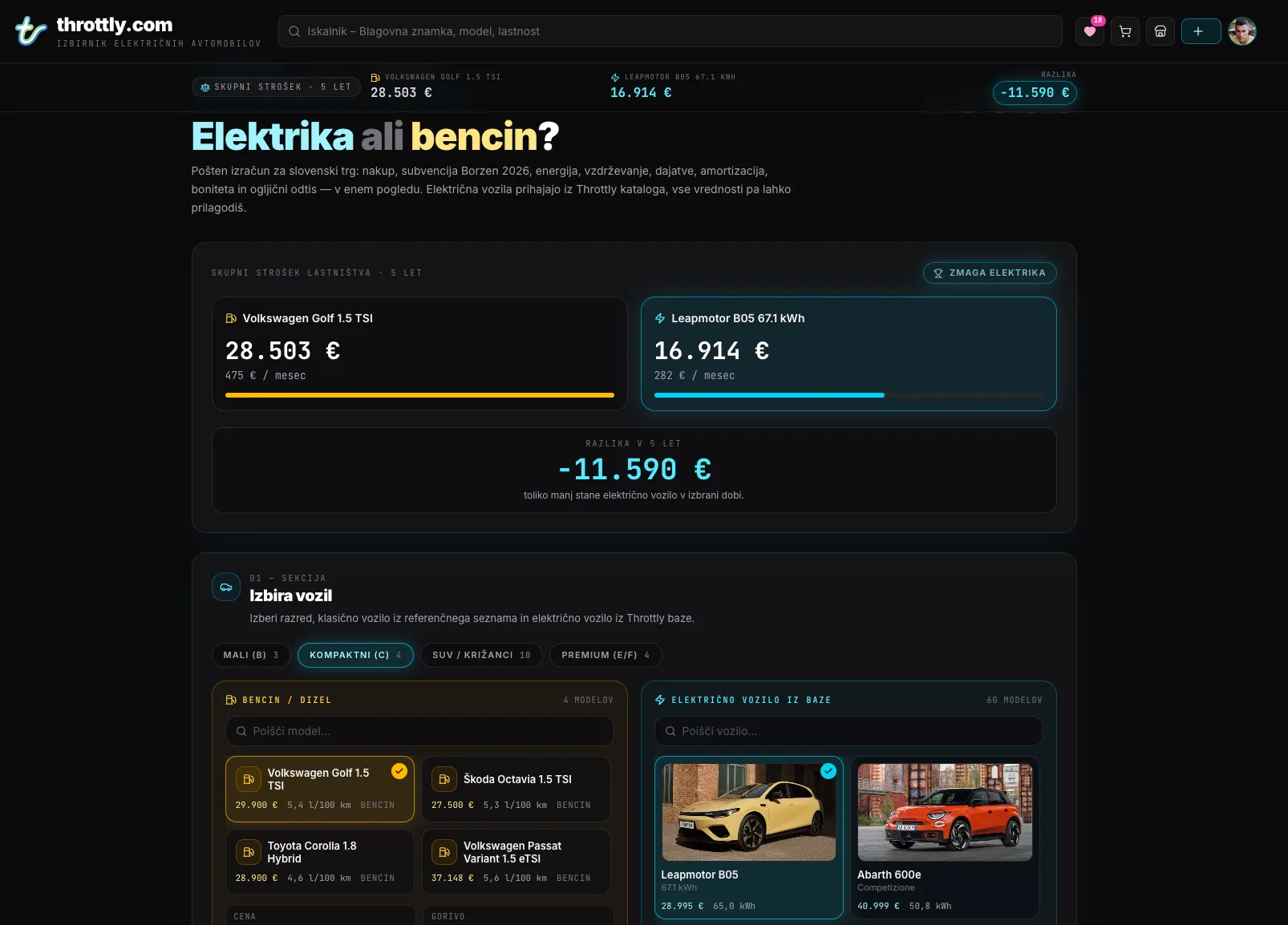
Task: Click the 37.148 € price on Passat option
Action: coord(452,879)
